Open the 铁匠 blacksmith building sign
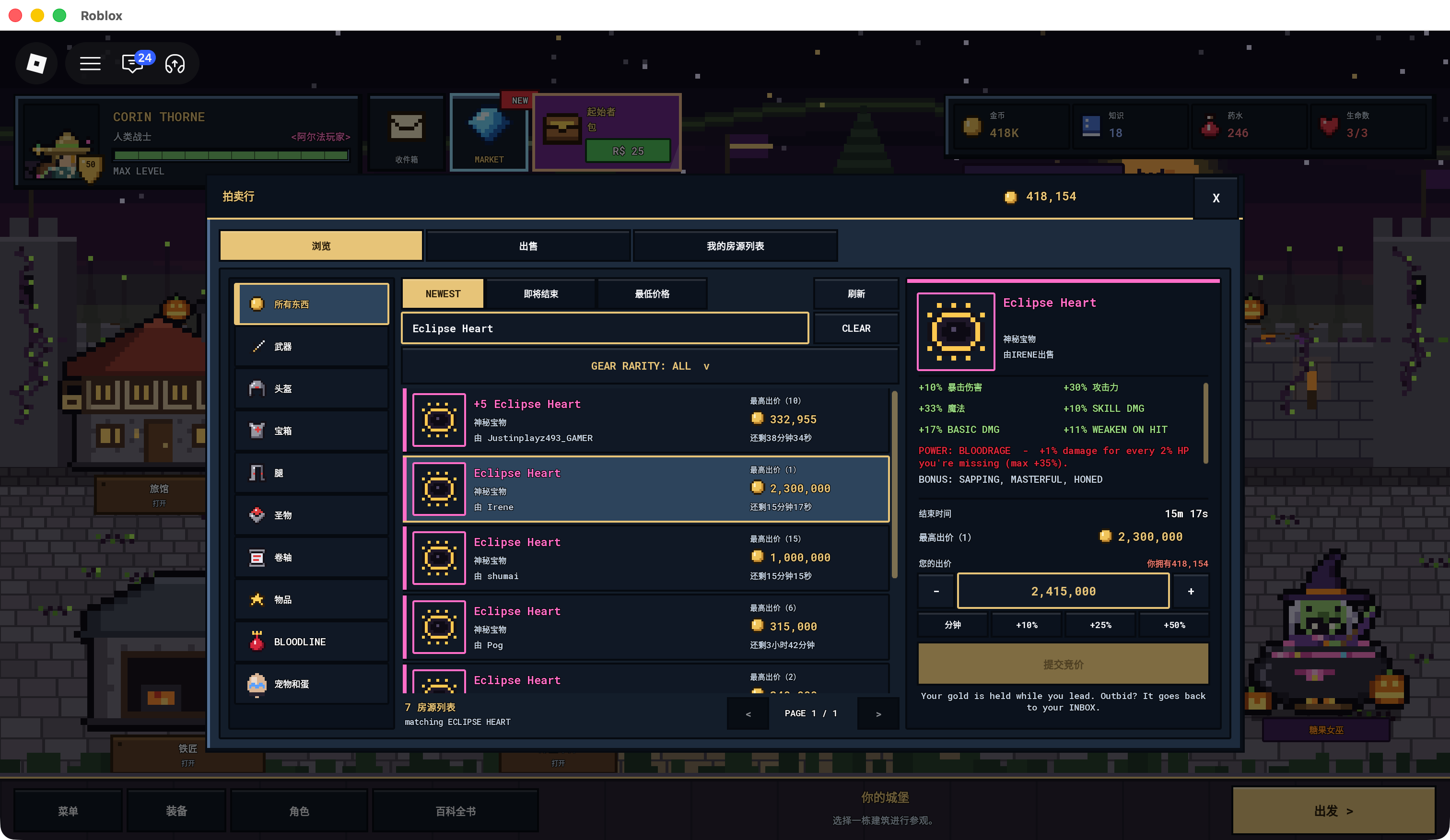This screenshot has width=1450, height=840. [187, 754]
